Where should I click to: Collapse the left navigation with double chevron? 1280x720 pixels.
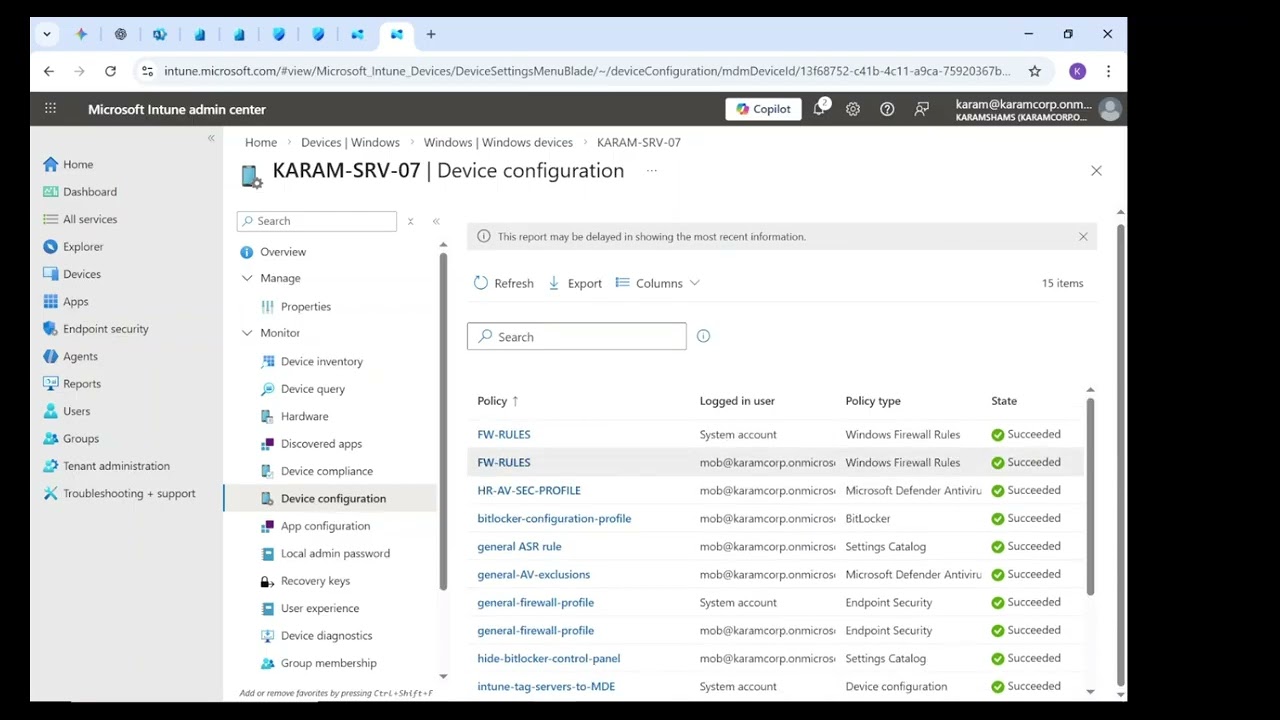(x=211, y=138)
